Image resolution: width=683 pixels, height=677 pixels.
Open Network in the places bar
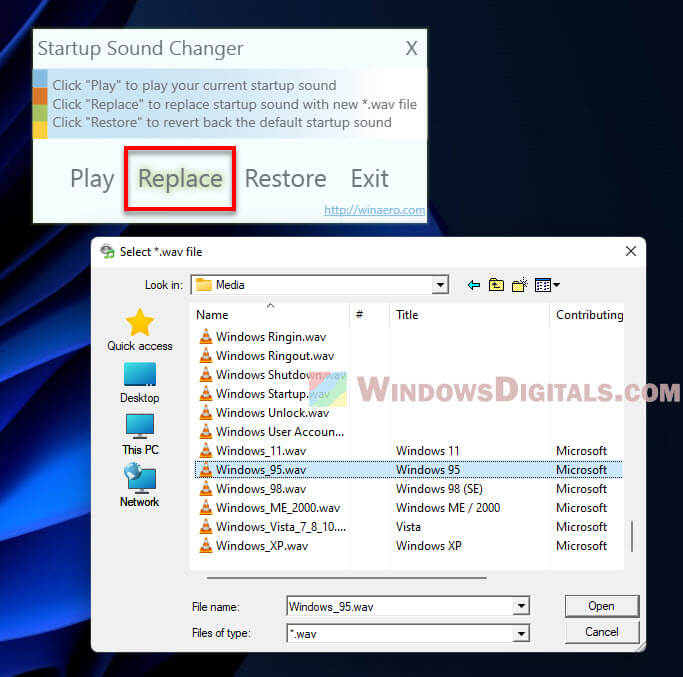pos(140,485)
